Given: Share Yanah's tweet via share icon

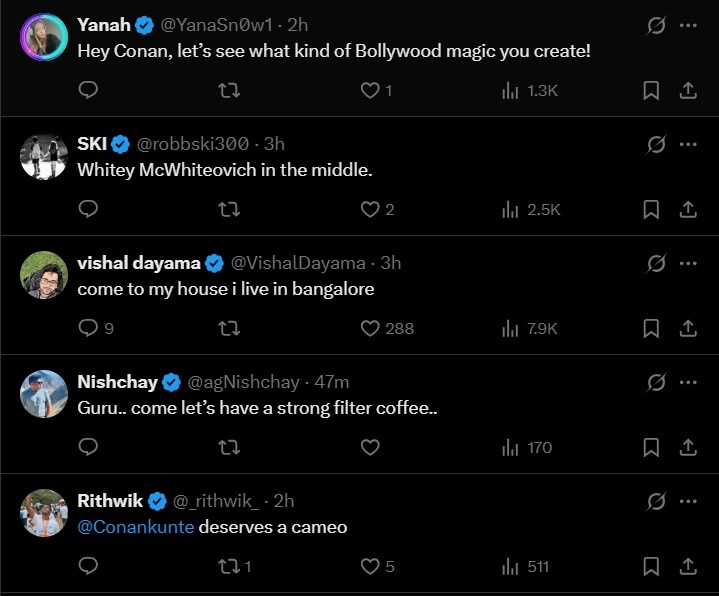Looking at the screenshot, I should (x=688, y=90).
